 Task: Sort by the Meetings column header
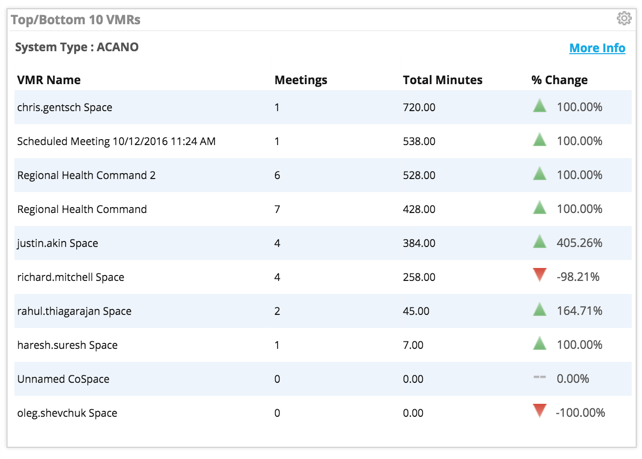coord(301,80)
